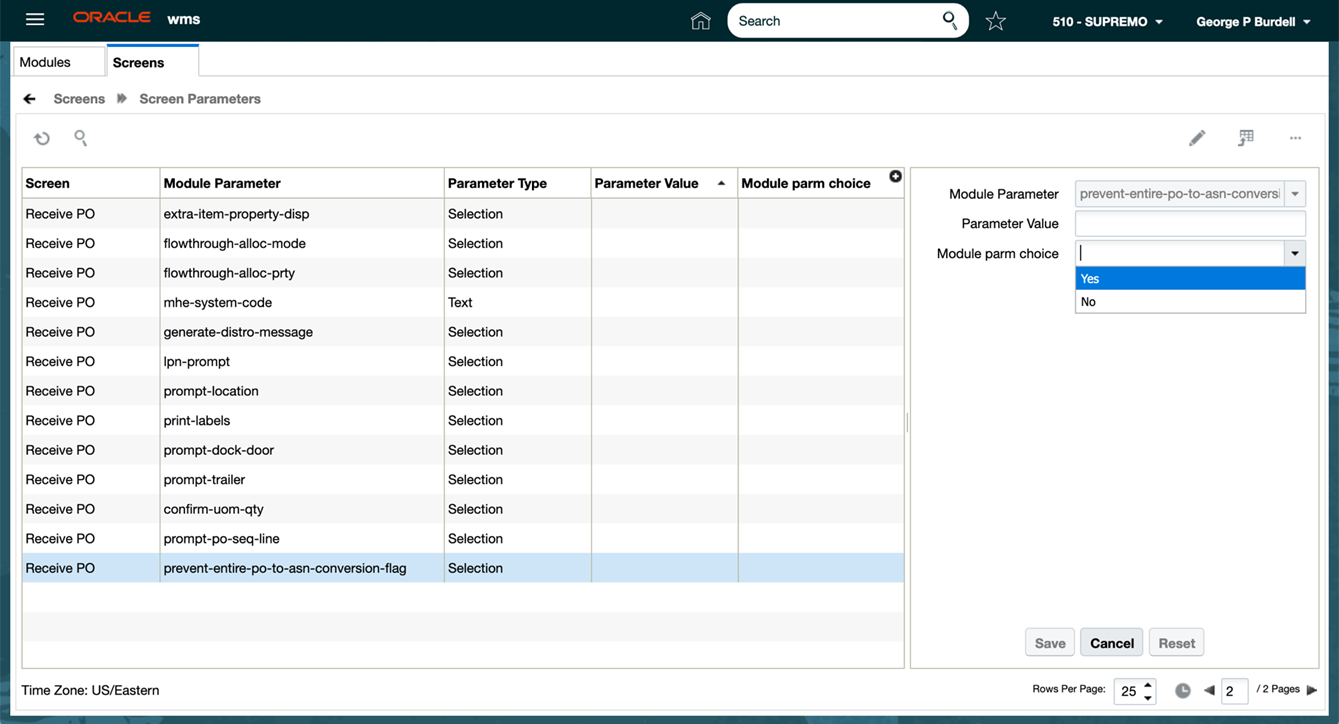
Task: Go to the next page arrow
Action: (x=1312, y=690)
